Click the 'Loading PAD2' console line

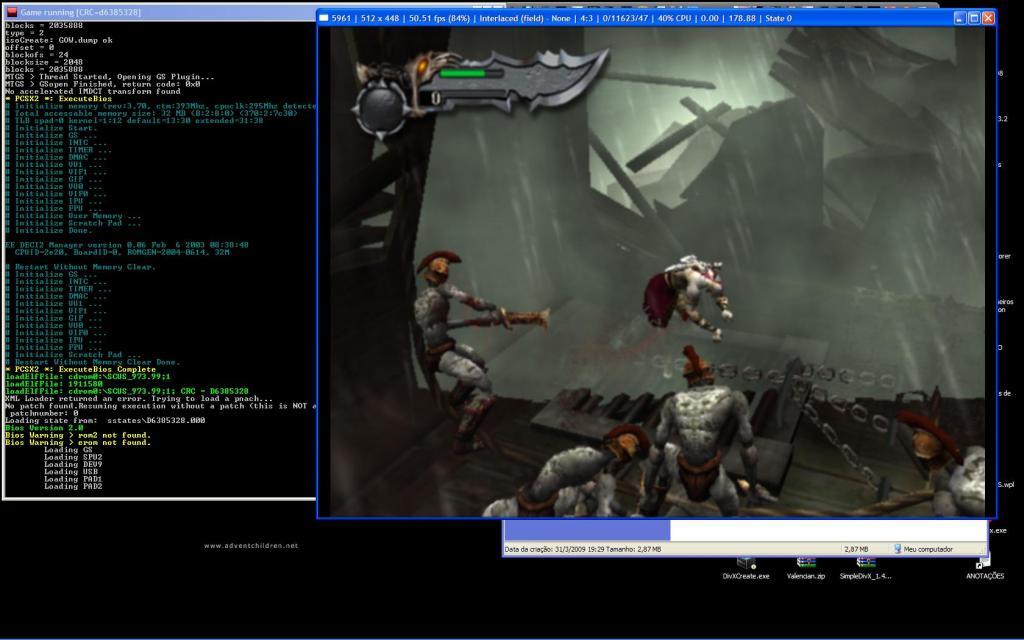pyautogui.click(x=73, y=487)
